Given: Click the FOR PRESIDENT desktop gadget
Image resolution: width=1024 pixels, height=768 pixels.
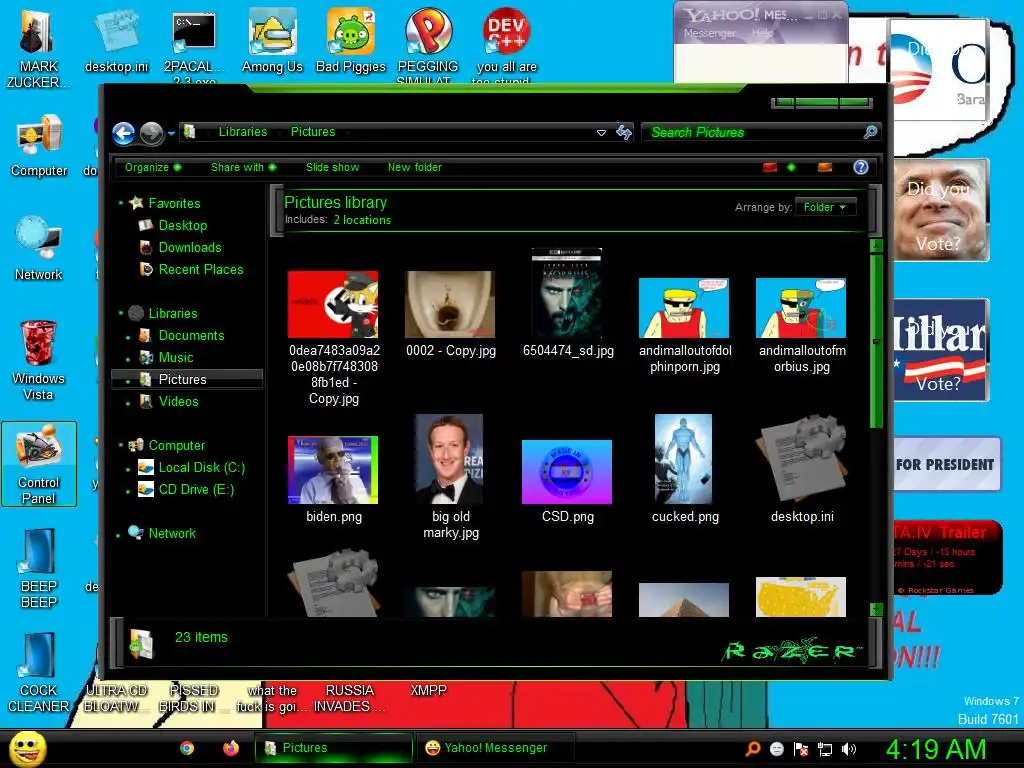Looking at the screenshot, I should 946,464.
